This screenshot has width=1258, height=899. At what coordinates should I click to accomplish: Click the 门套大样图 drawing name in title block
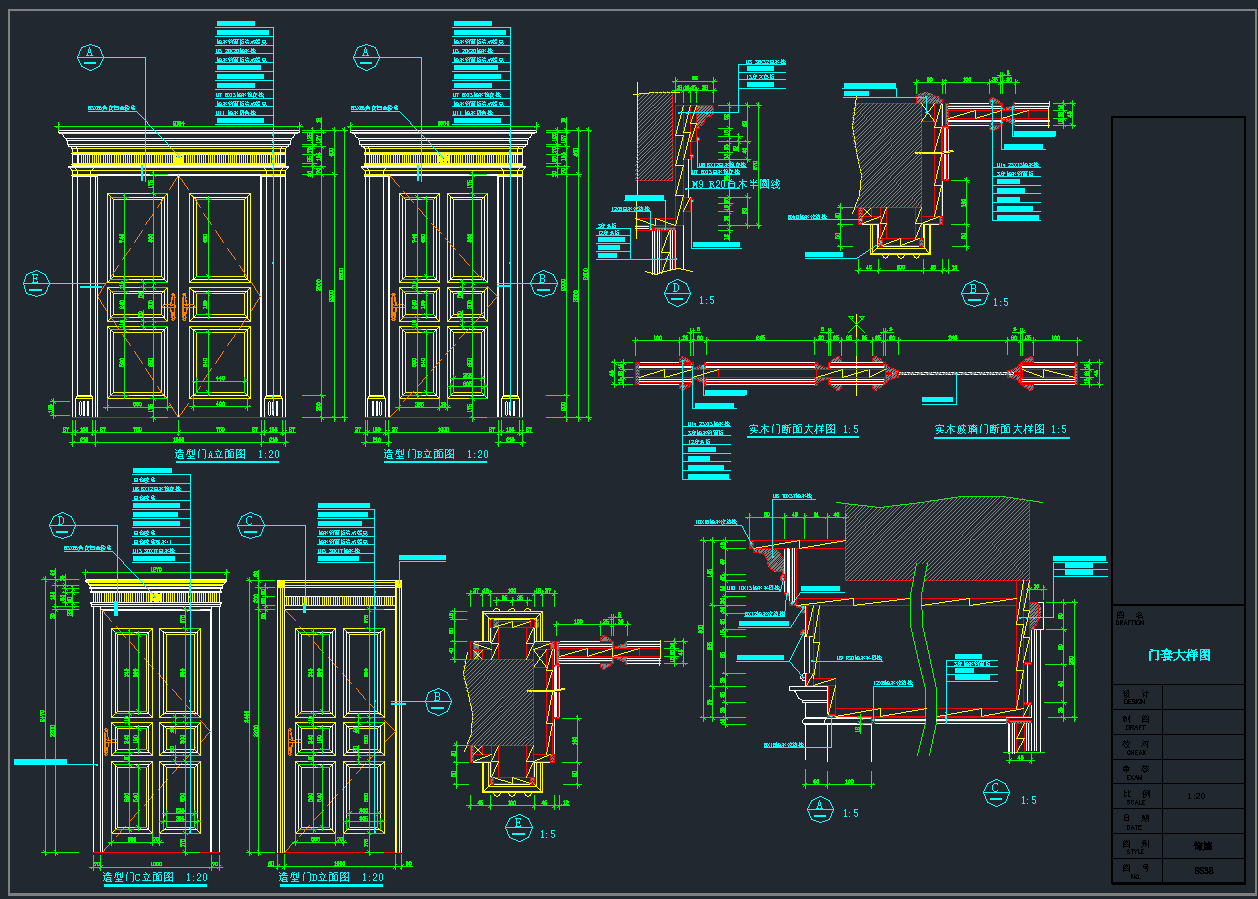tap(1179, 656)
